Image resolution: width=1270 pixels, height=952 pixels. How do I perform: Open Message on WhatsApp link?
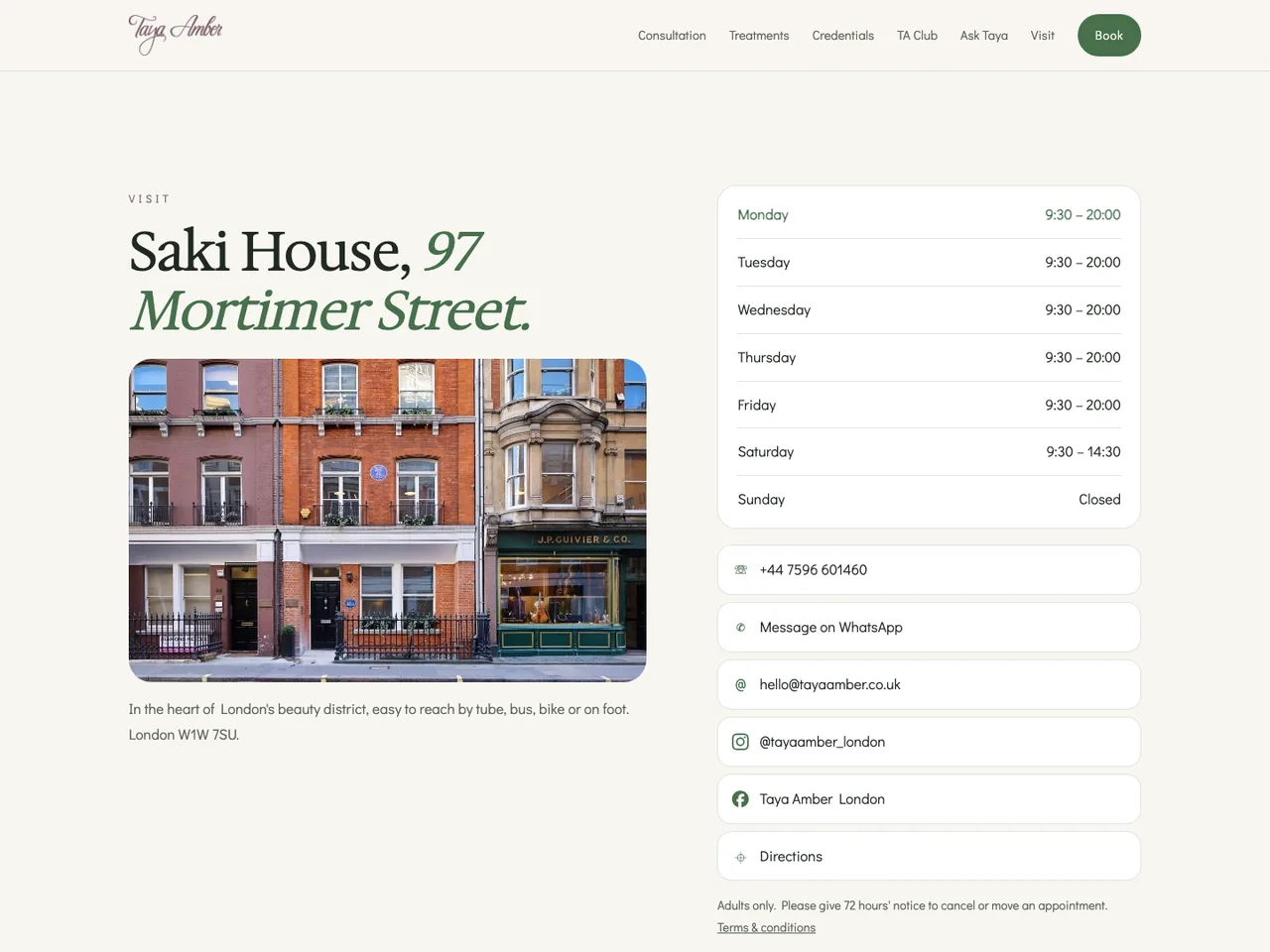coord(929,628)
